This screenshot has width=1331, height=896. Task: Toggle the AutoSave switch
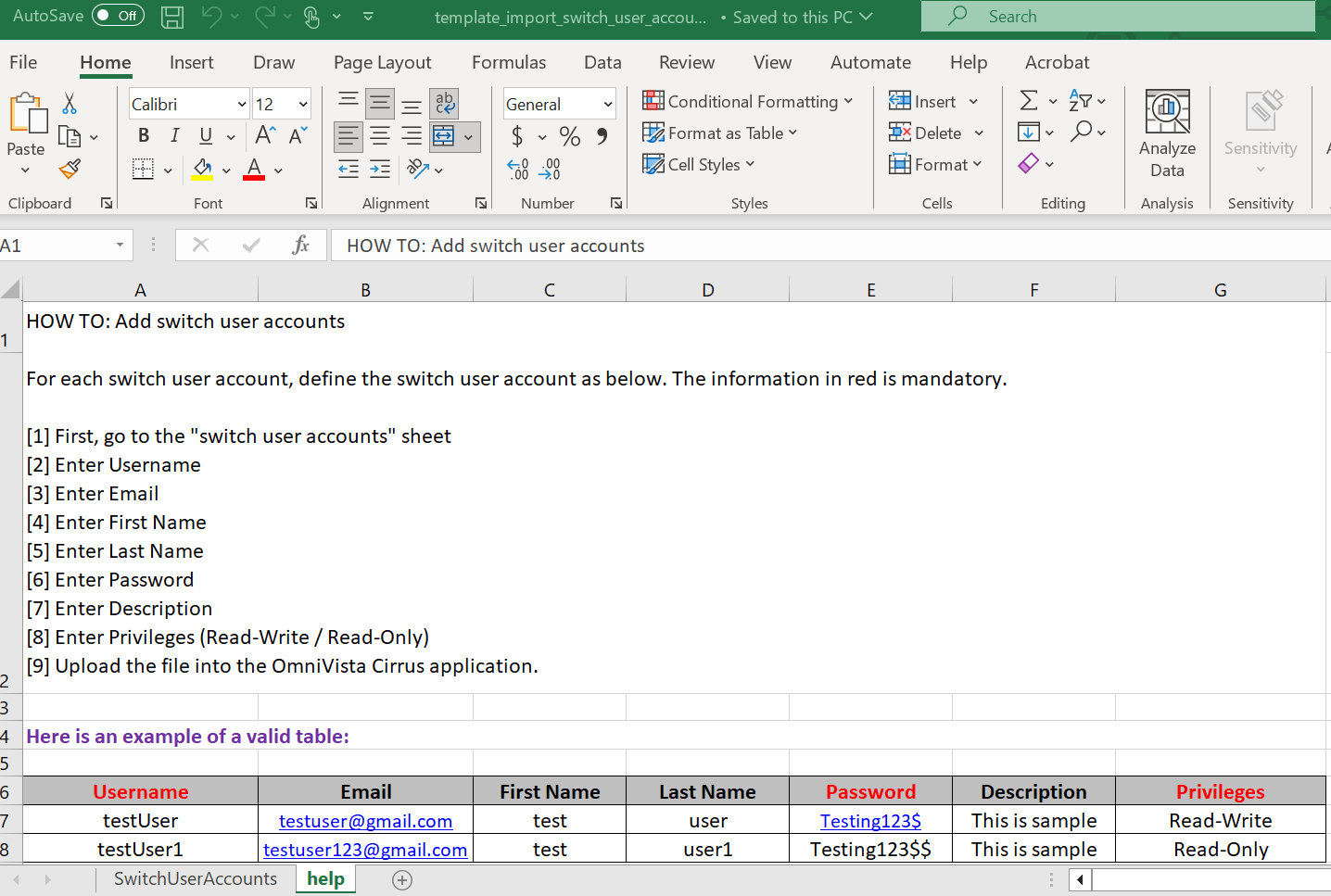pyautogui.click(x=118, y=16)
